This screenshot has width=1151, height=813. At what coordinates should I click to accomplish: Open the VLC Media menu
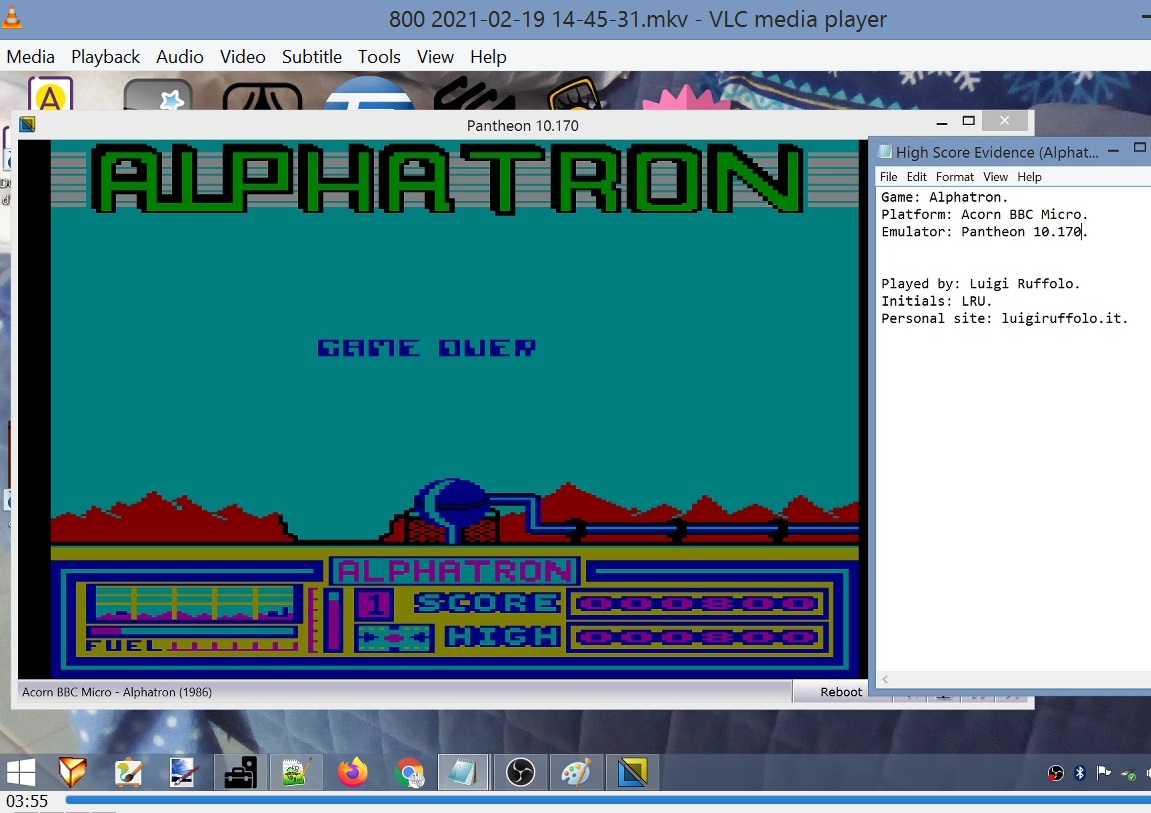coord(30,57)
